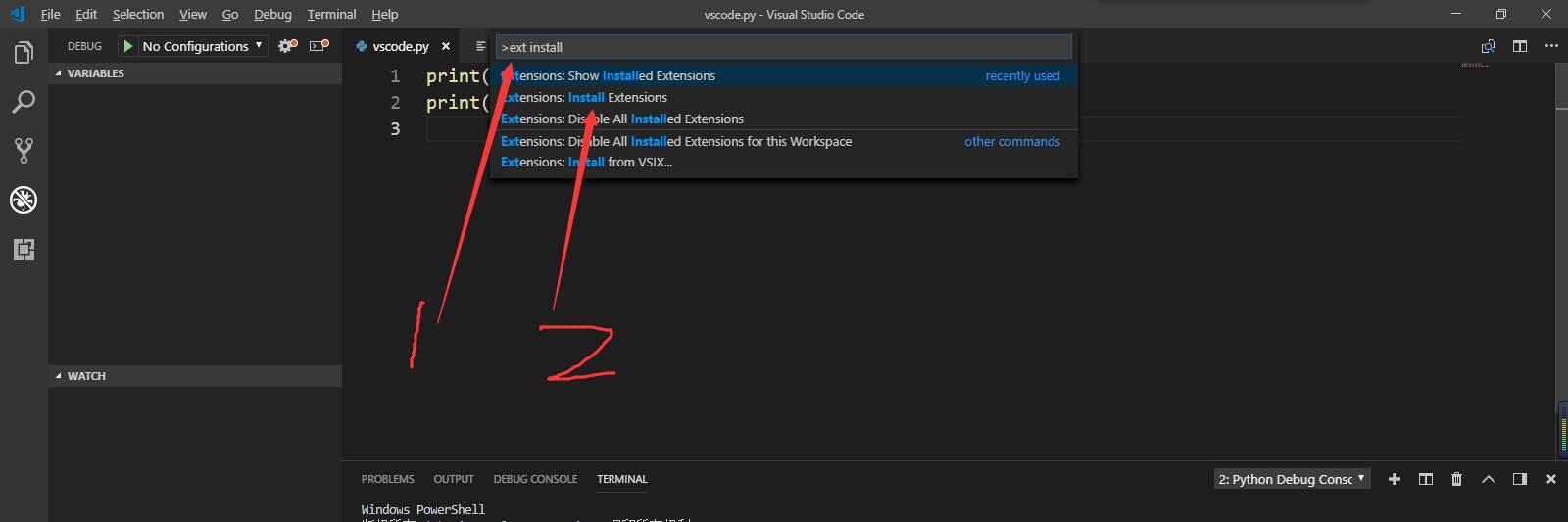Switch to the DEBUG CONSOLE panel tab
The width and height of the screenshot is (1568, 522).
click(535, 479)
